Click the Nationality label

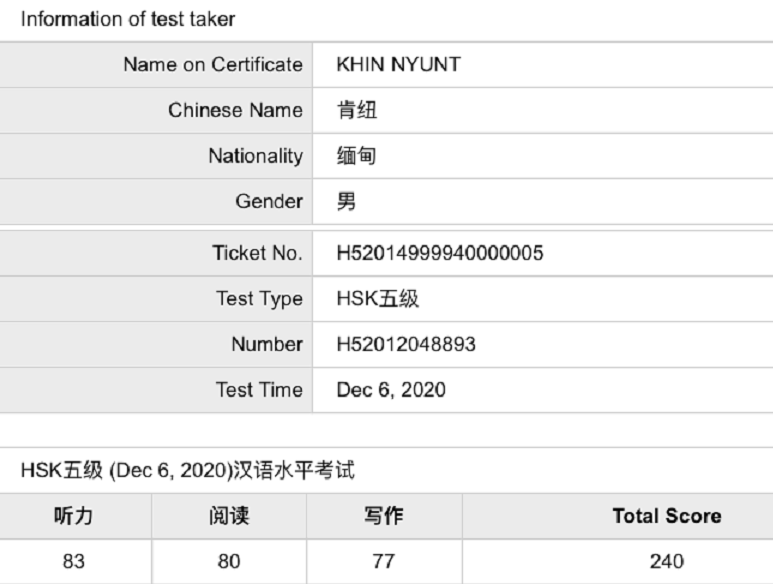pos(255,156)
